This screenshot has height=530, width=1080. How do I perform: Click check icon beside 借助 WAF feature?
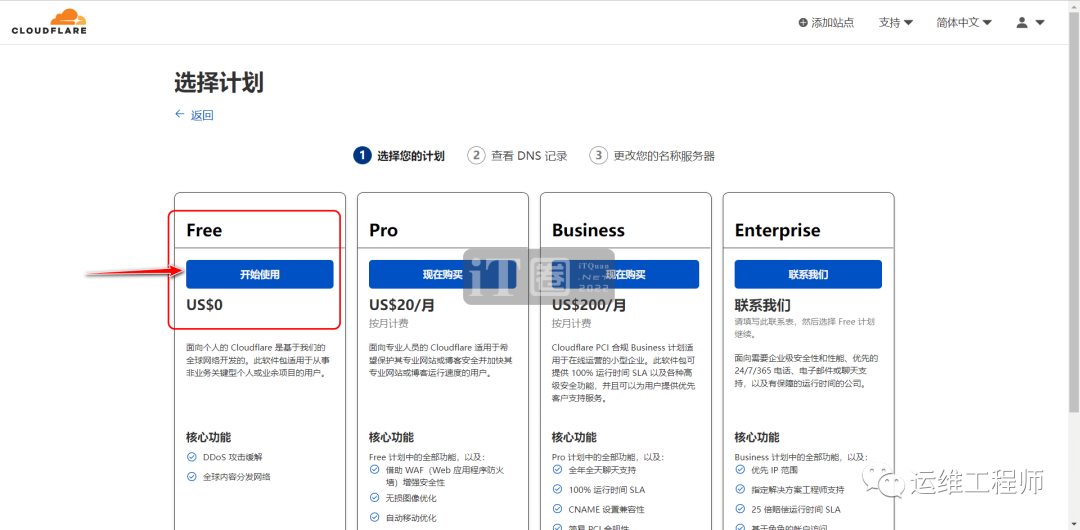click(x=374, y=470)
